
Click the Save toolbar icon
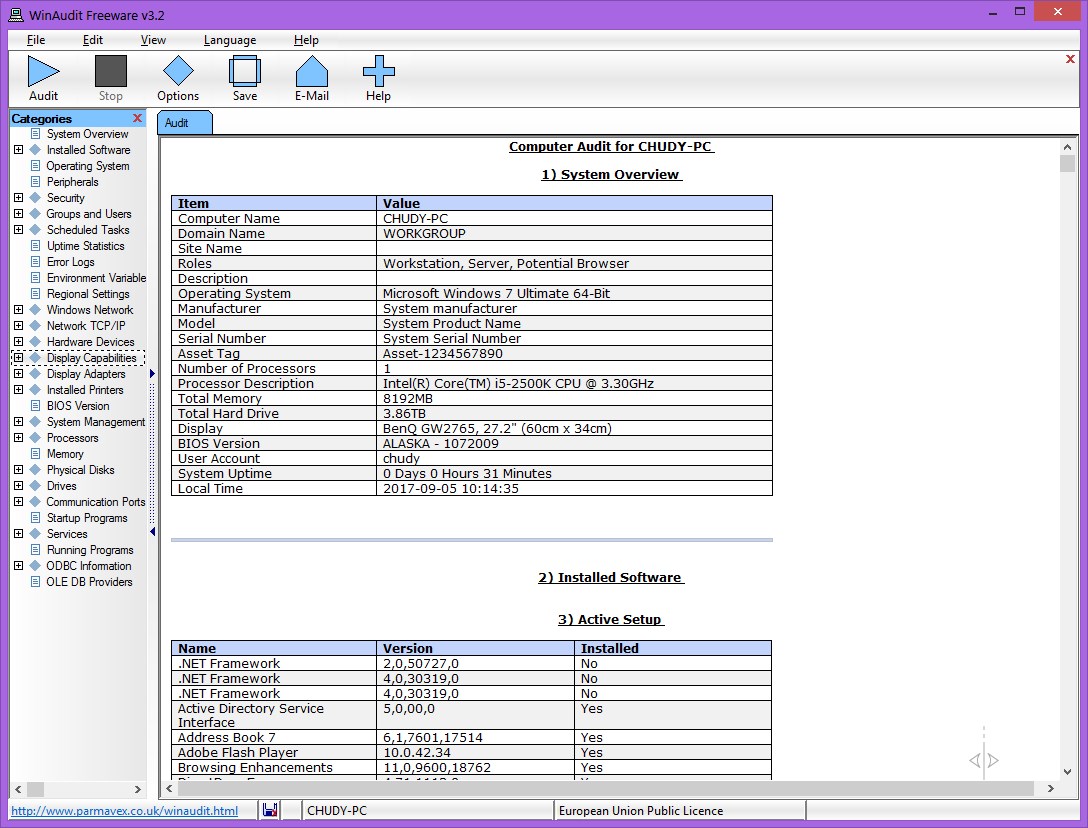click(x=245, y=72)
